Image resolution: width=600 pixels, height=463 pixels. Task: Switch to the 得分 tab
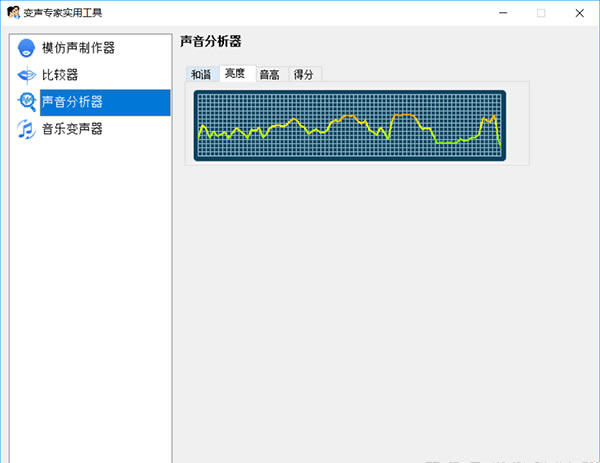click(x=304, y=74)
